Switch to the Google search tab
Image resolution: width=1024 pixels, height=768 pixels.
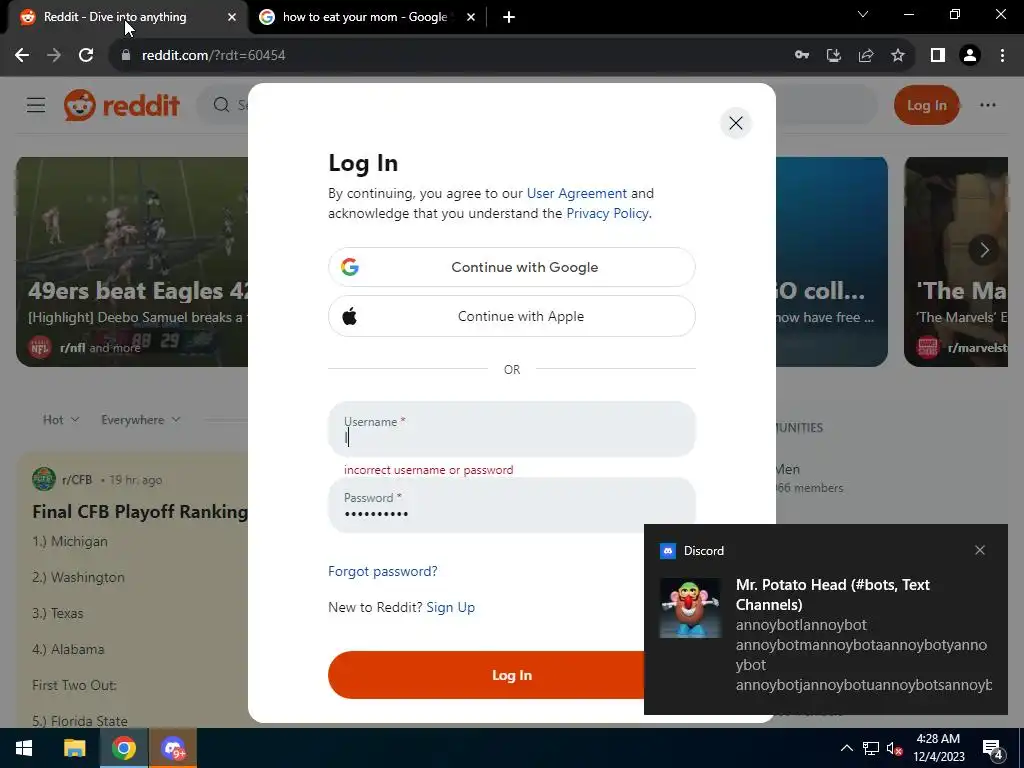tap(366, 17)
